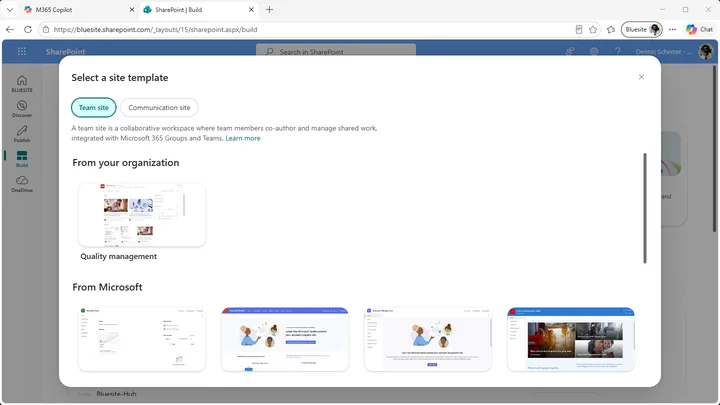Open the SharePoint help question mark
The image size is (720, 405).
pos(618,51)
